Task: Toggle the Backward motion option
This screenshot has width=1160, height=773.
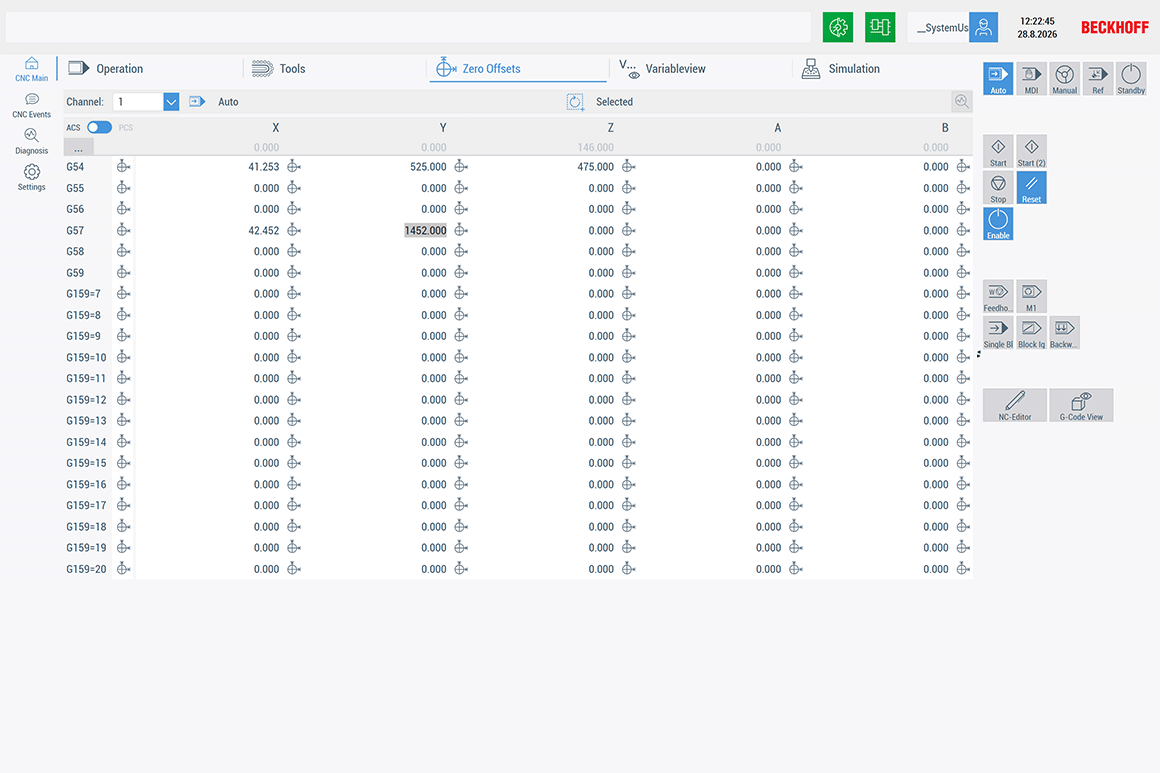Action: (1065, 332)
